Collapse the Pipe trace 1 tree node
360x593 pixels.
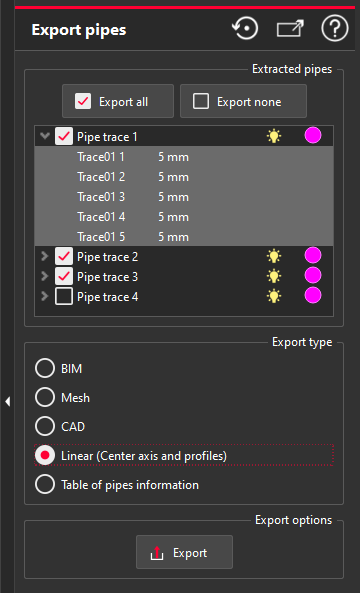(x=45, y=136)
